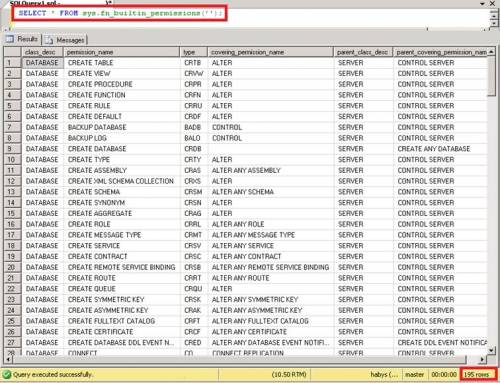Select the CREATE FULLTEXT CATALOG cell
This screenshot has height=383, width=500.
pos(122,321)
